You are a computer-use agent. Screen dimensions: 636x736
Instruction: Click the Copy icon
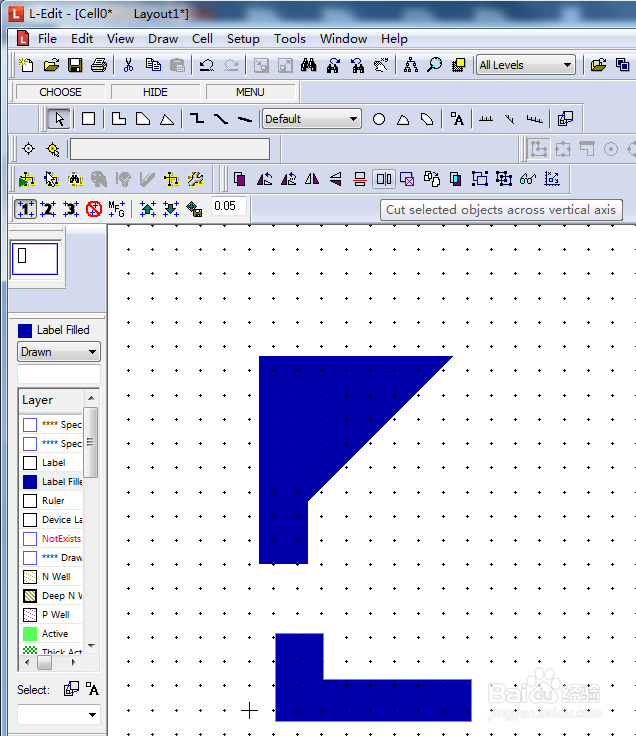point(153,65)
